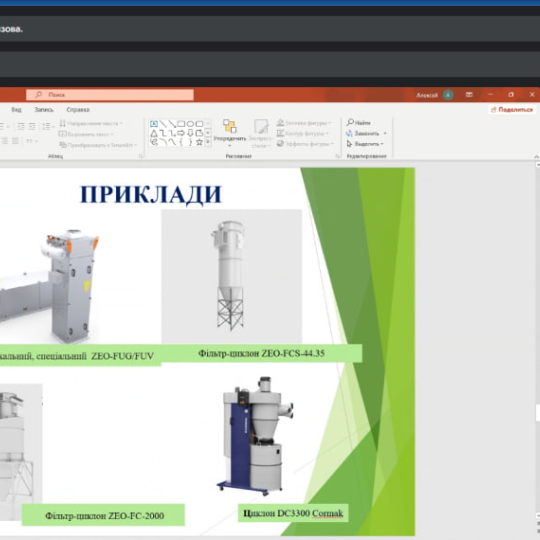Open the Выровнять текст align text dropdown
This screenshot has width=540, height=540.
pyautogui.click(x=86, y=134)
